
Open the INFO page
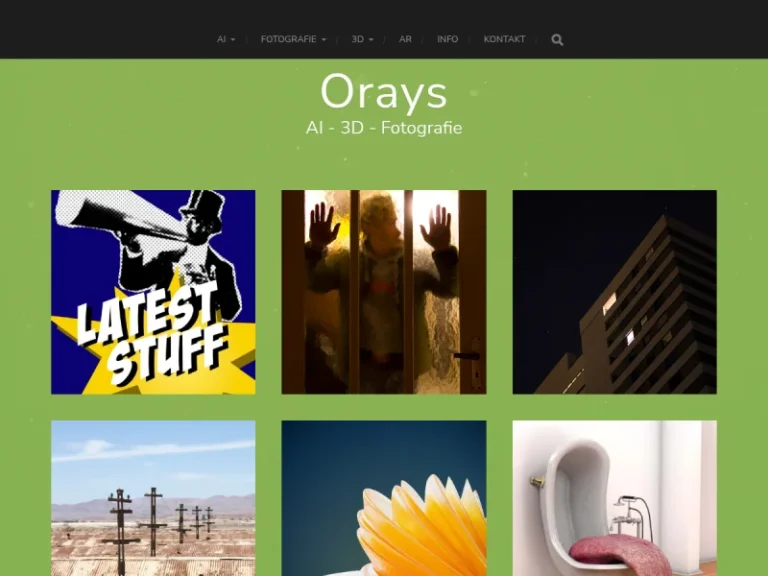[447, 40]
